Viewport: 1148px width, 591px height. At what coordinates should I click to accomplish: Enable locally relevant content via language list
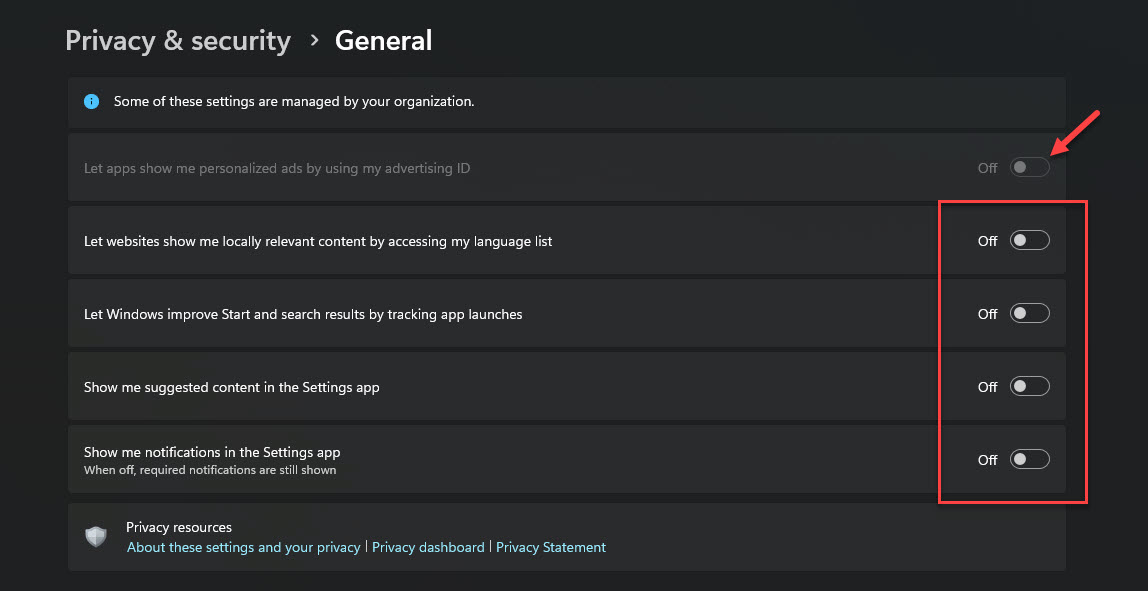1029,241
